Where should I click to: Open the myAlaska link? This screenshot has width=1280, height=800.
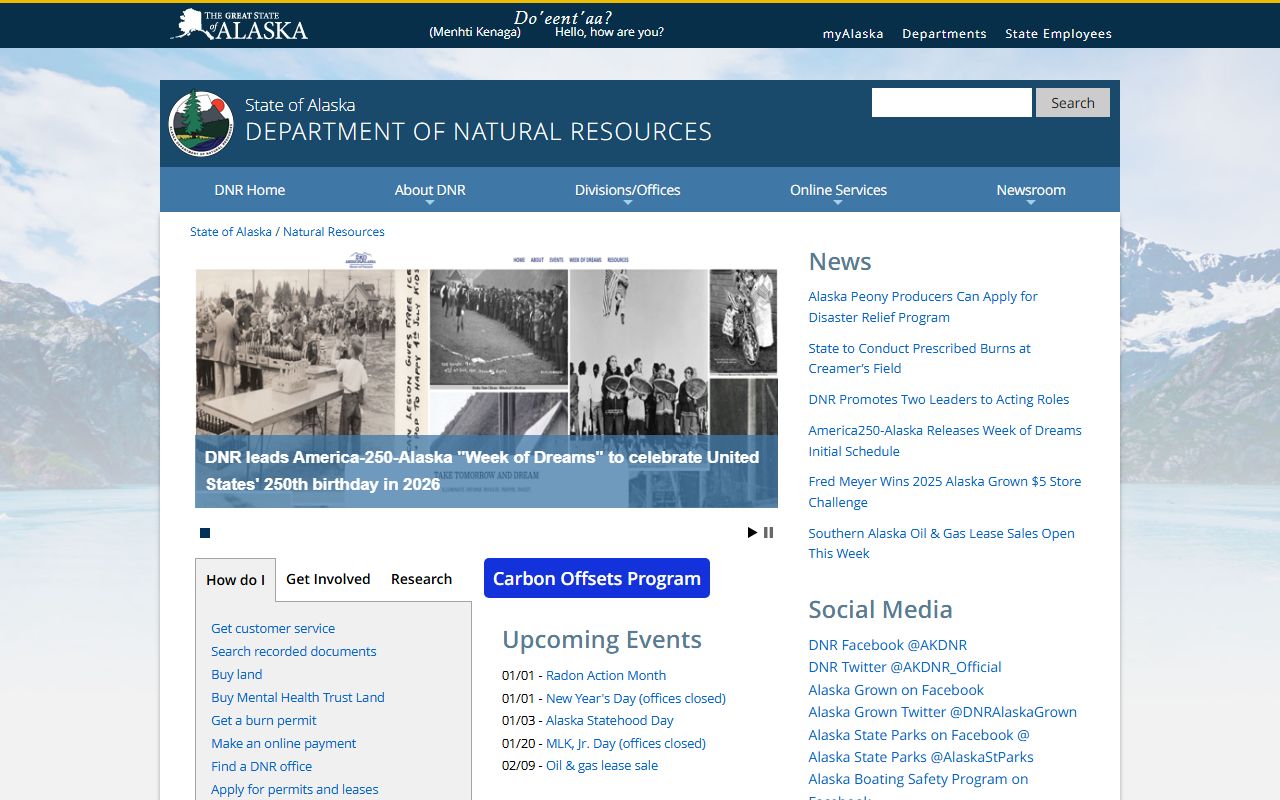[x=853, y=33]
